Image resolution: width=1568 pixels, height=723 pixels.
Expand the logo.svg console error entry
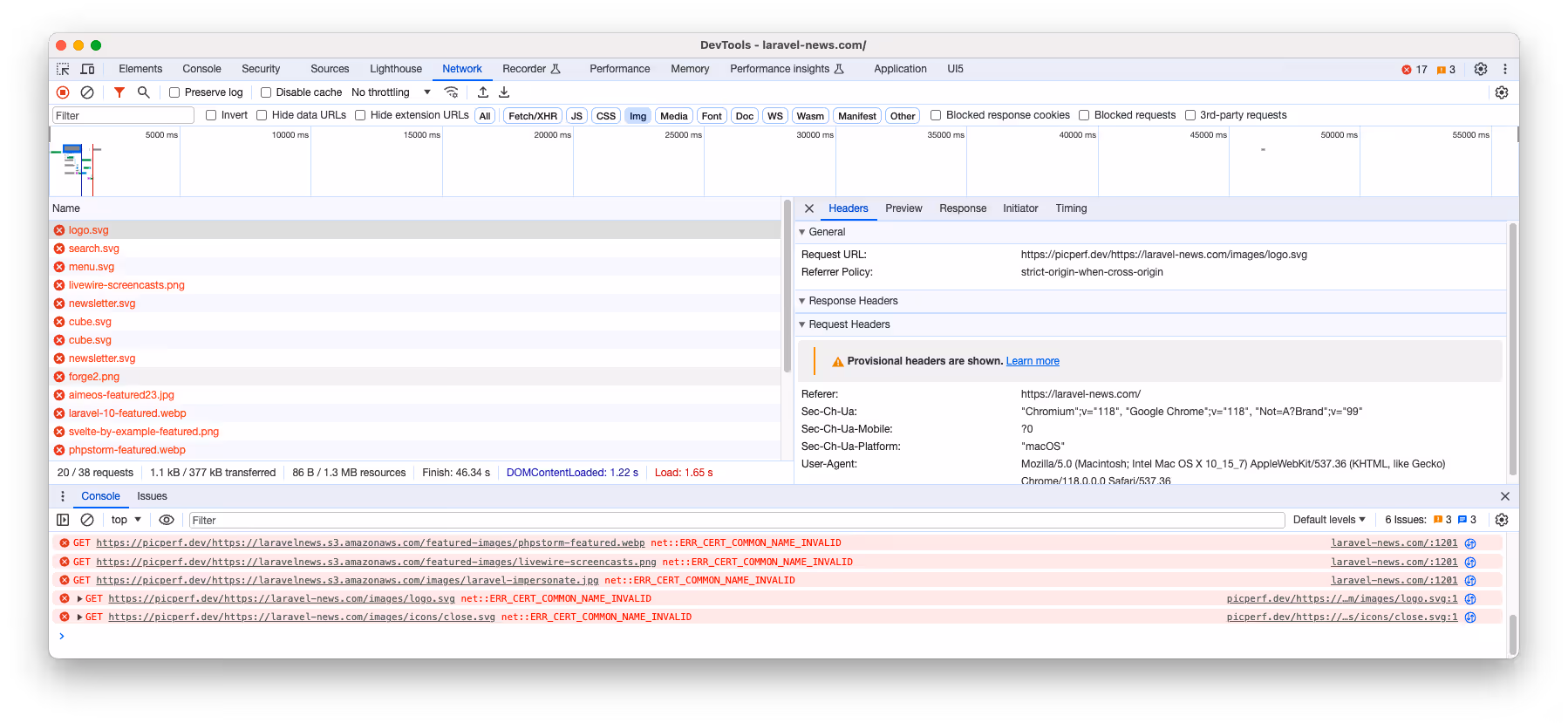coord(79,599)
